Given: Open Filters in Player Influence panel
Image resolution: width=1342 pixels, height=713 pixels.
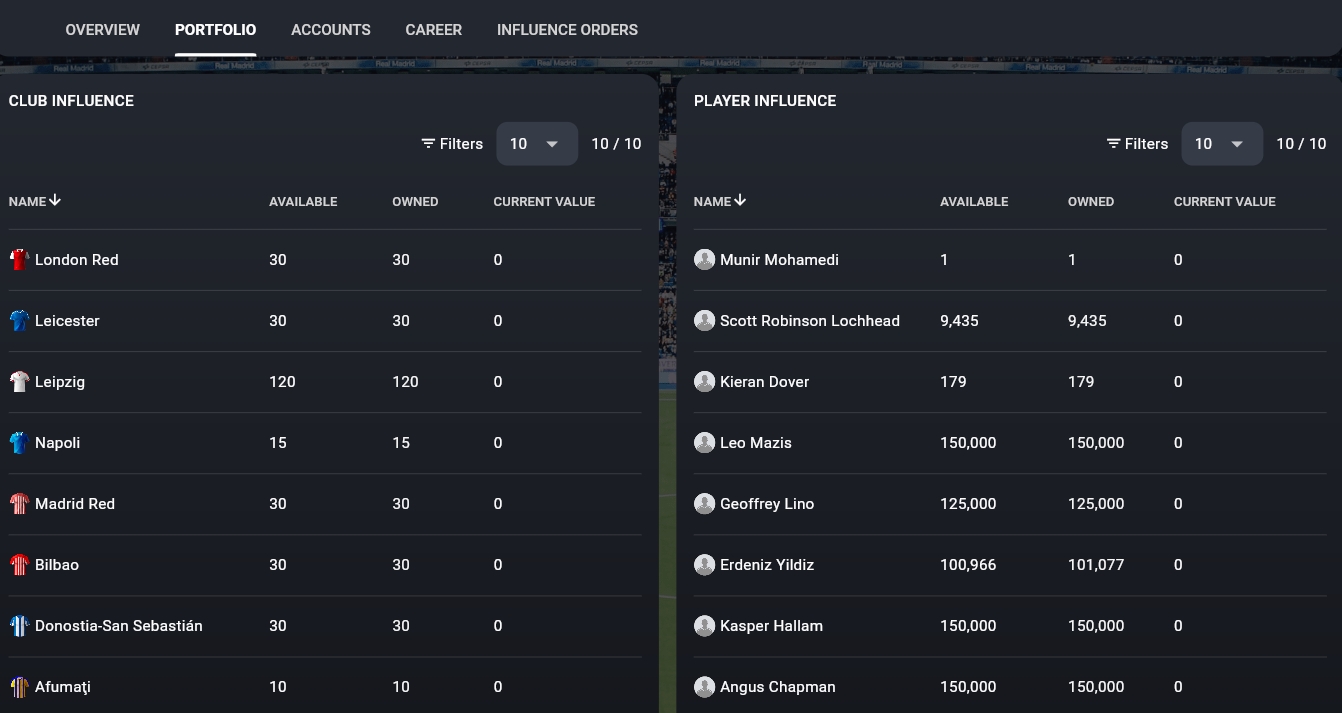Looking at the screenshot, I should pyautogui.click(x=1137, y=144).
